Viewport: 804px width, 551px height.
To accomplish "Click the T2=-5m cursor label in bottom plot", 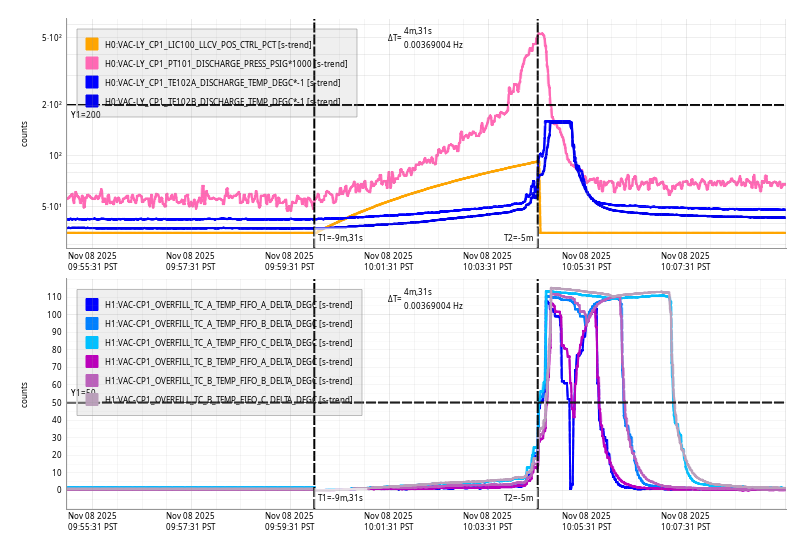I will [519, 497].
